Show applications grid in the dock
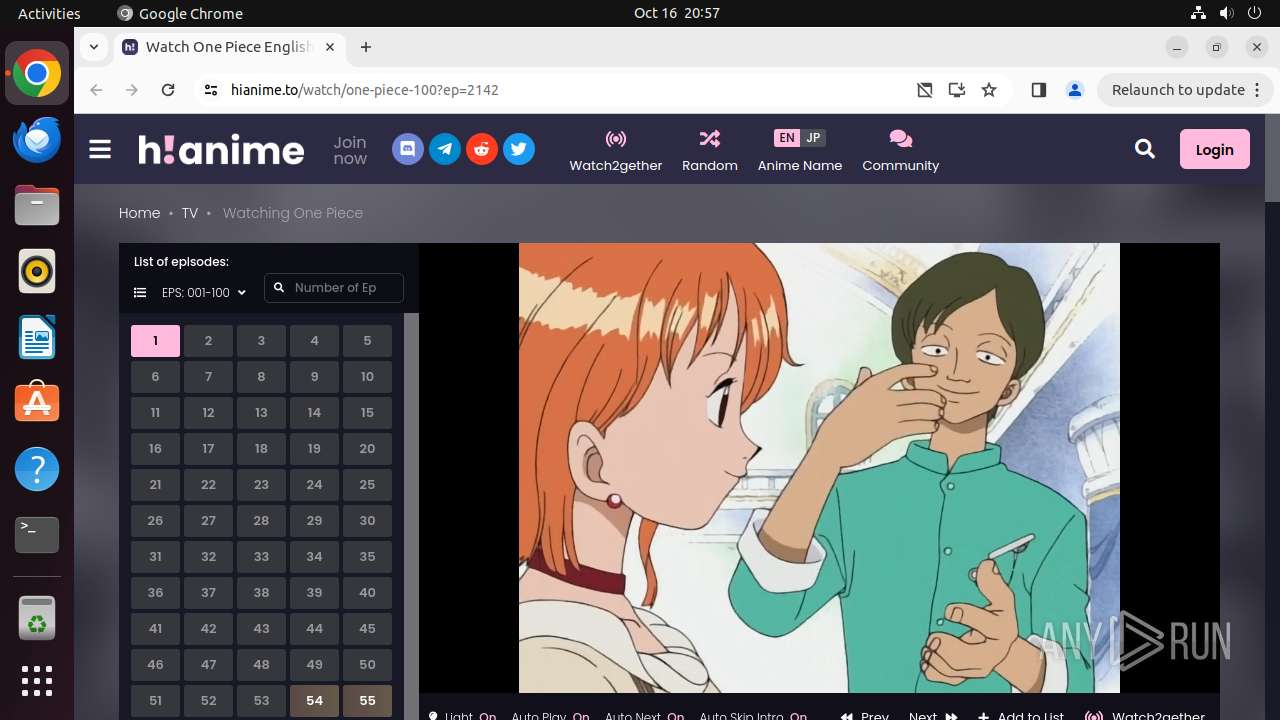This screenshot has height=720, width=1280. (x=37, y=681)
